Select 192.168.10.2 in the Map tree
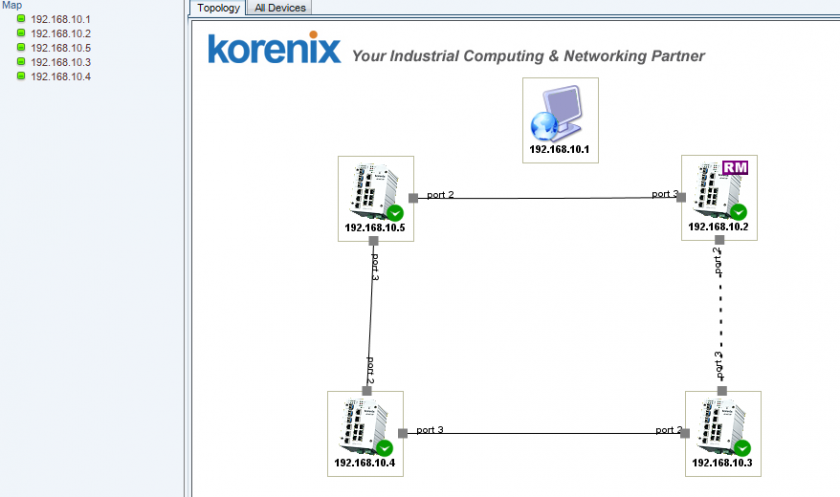Image resolution: width=840 pixels, height=497 pixels. point(61,34)
